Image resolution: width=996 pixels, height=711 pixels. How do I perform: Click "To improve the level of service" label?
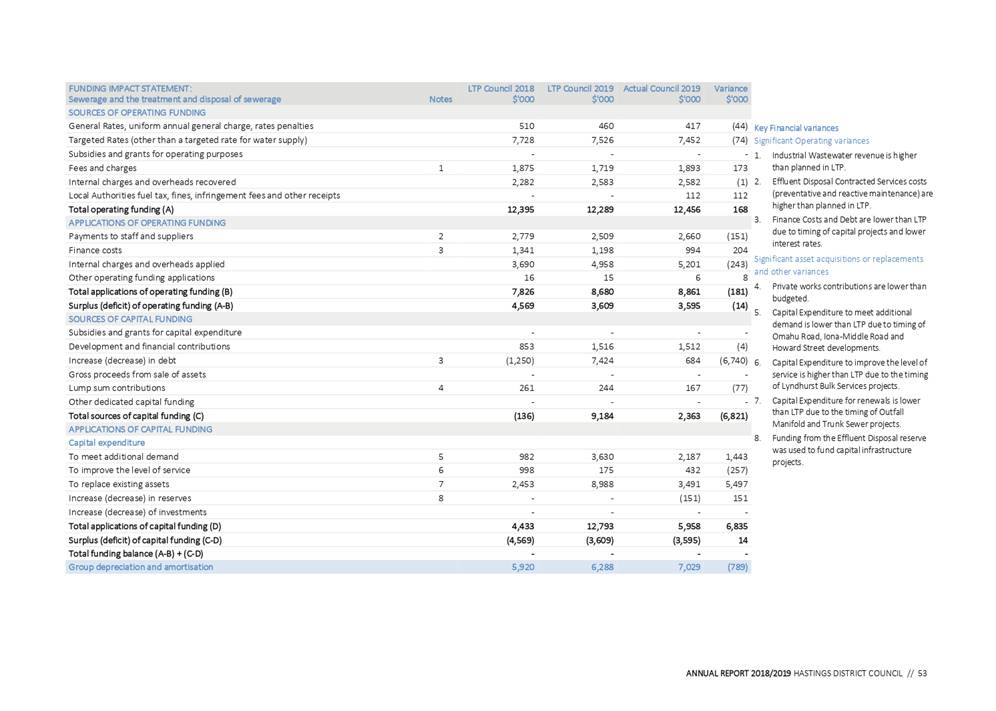tap(130, 470)
